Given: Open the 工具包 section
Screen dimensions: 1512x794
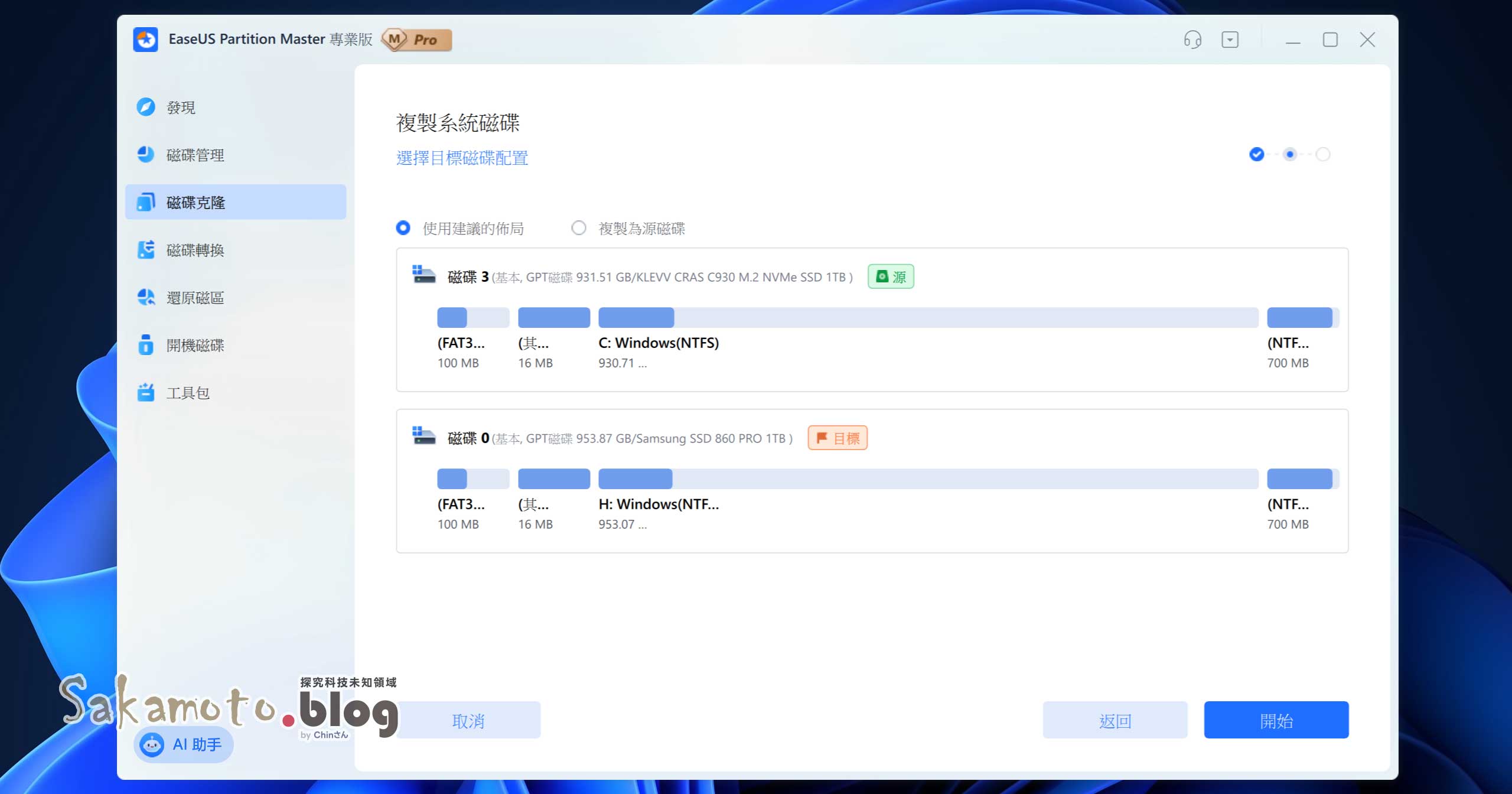Looking at the screenshot, I should point(188,392).
